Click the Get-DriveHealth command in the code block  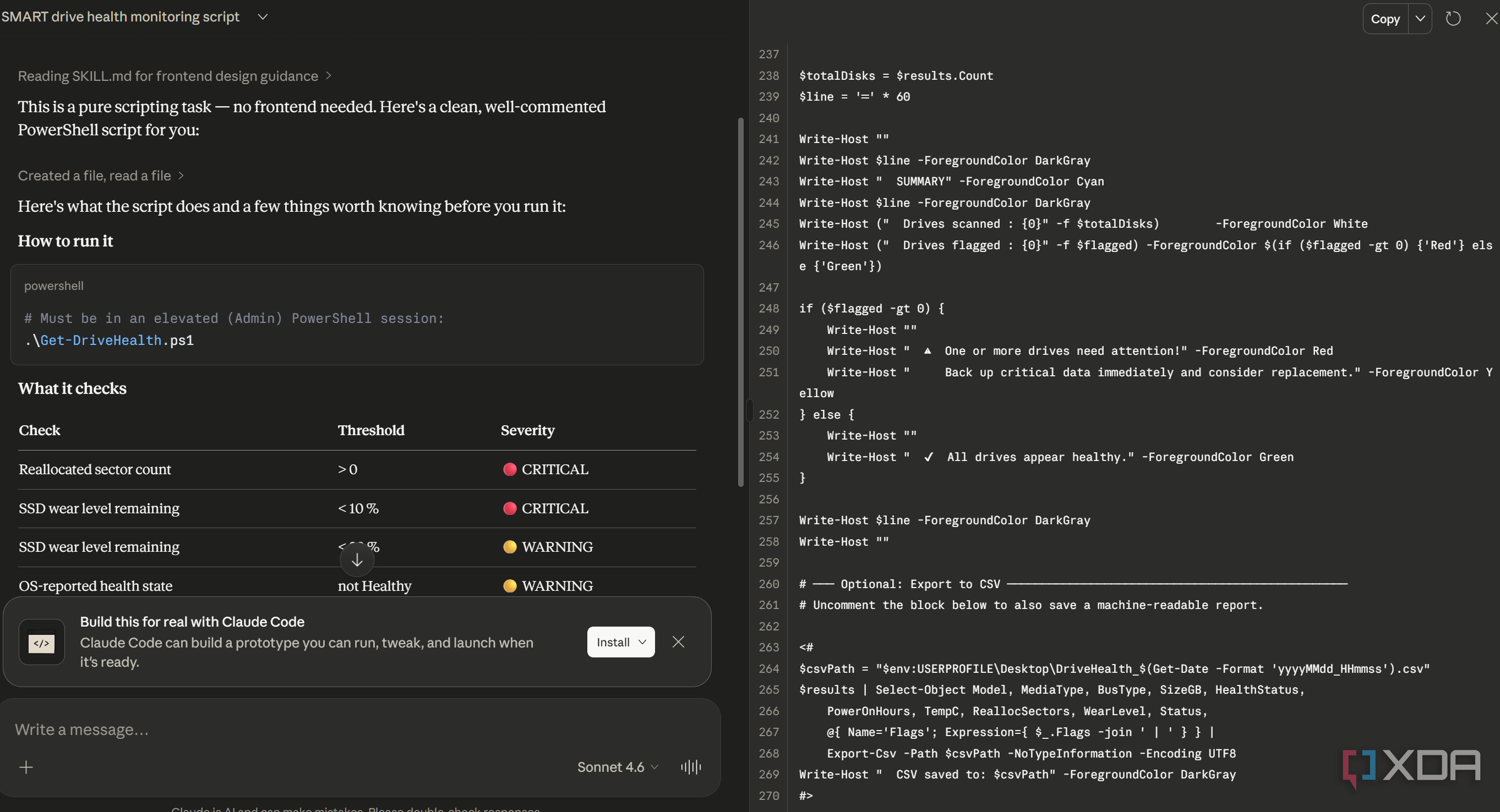point(109,341)
